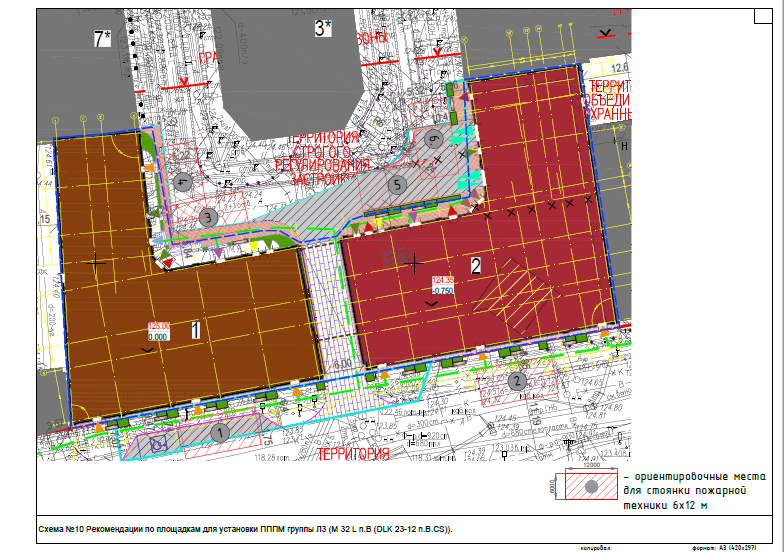Select gray circle marker number 3
This screenshot has height=552, width=784.
coord(208,218)
